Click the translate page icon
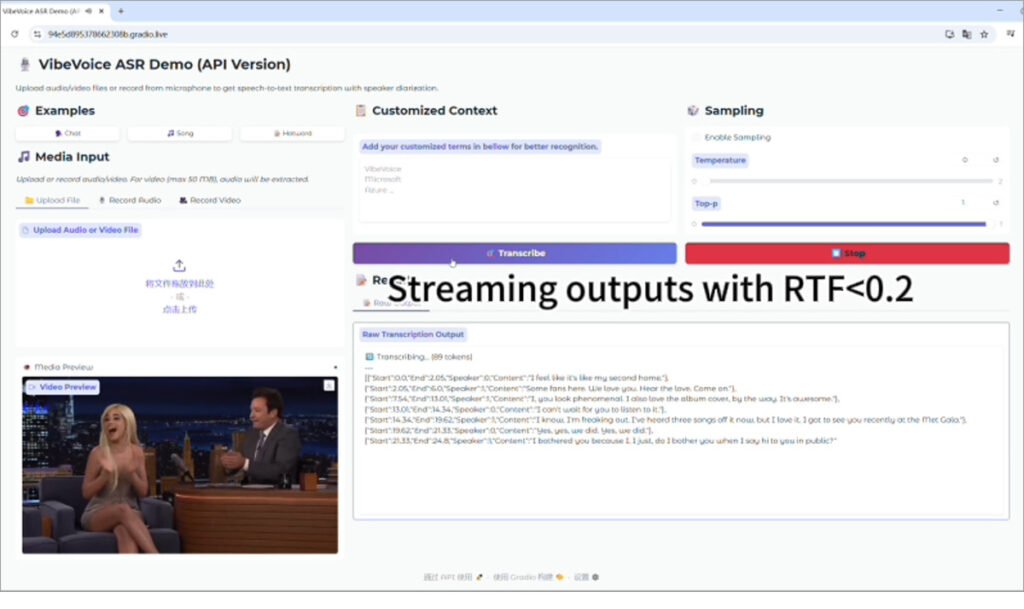 [966, 33]
